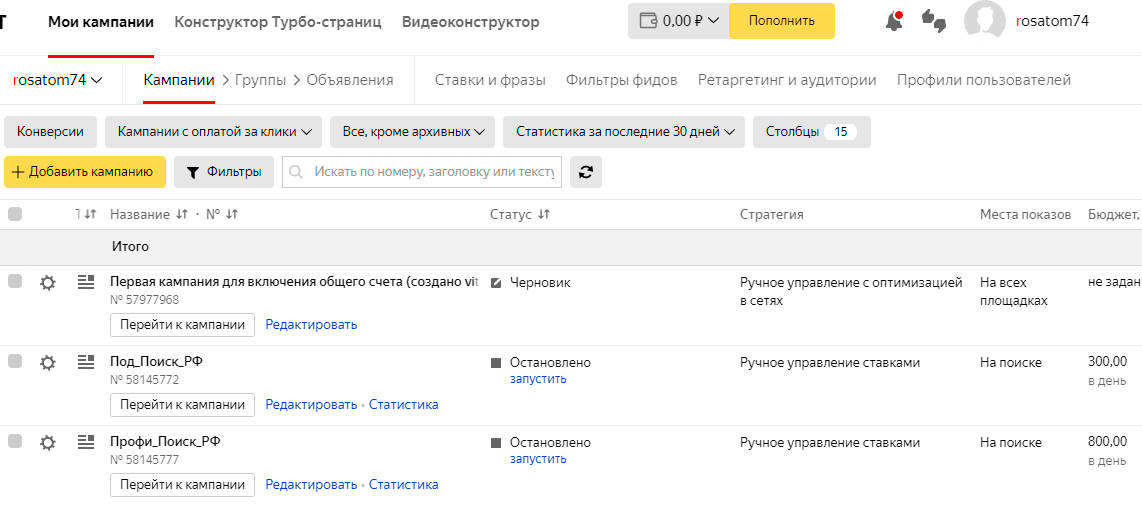This screenshot has height=518, width=1142.
Task: Open gear settings for Профи_Поиск_РФ campaign
Action: (47, 443)
